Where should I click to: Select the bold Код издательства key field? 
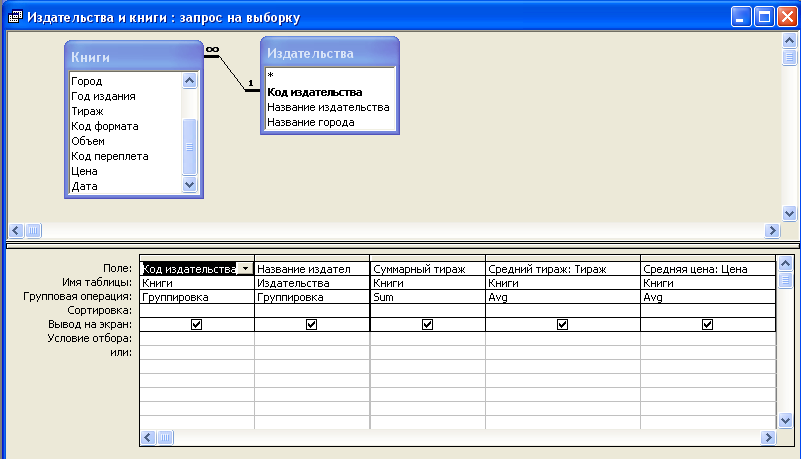tap(315, 92)
